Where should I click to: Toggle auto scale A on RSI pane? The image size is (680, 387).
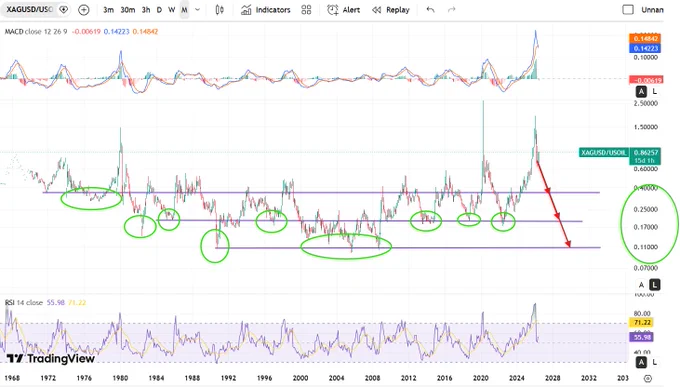(x=641, y=362)
